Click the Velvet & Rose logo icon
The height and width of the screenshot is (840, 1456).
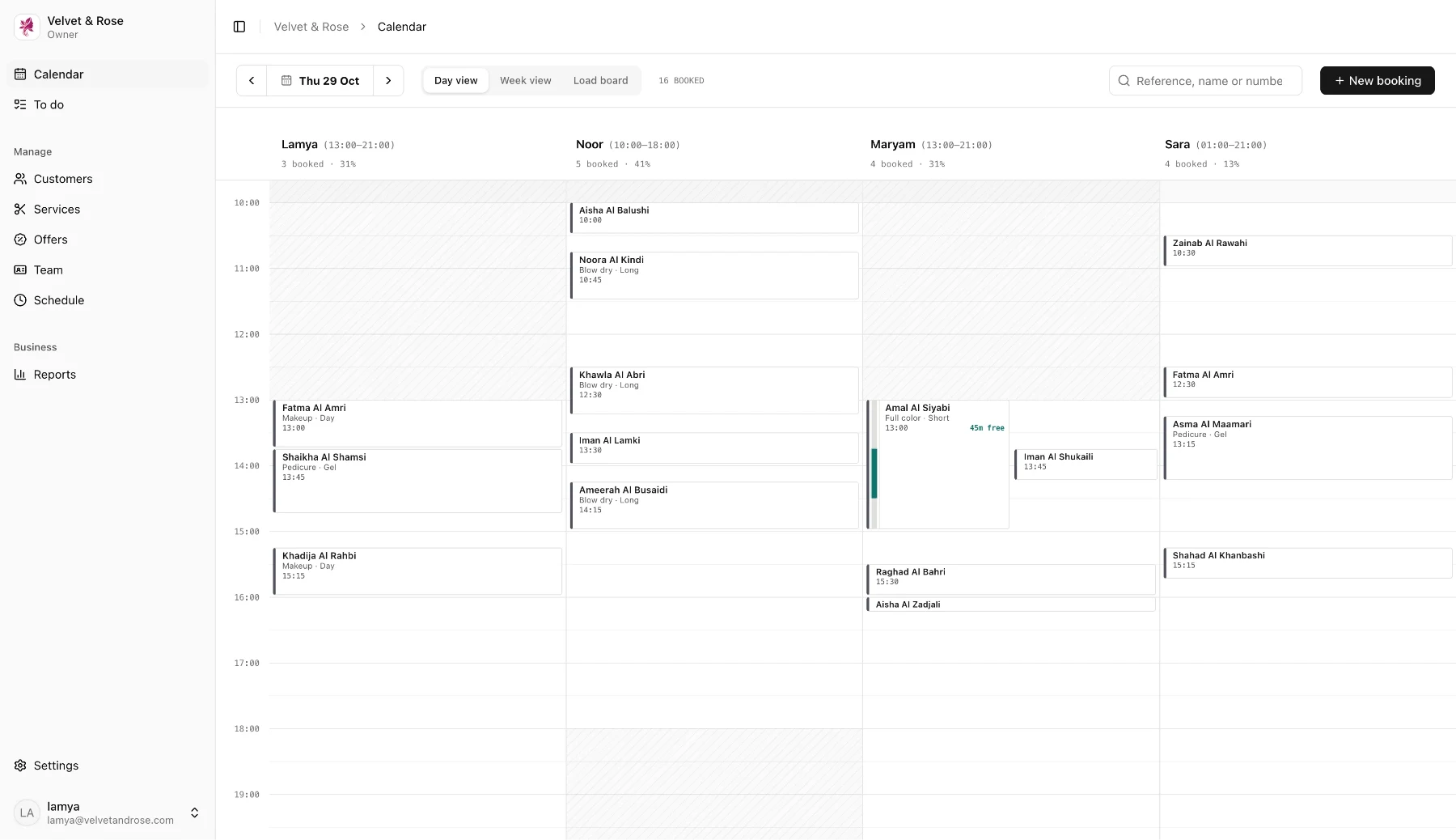[27, 27]
